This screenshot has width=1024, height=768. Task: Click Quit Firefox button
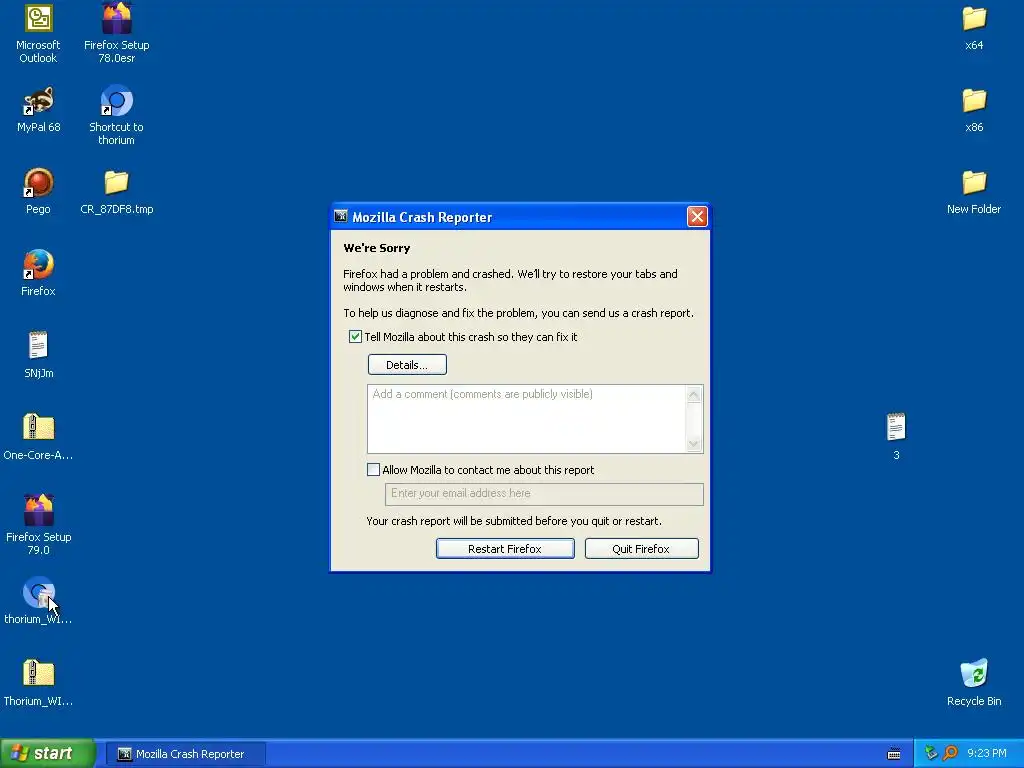(641, 549)
